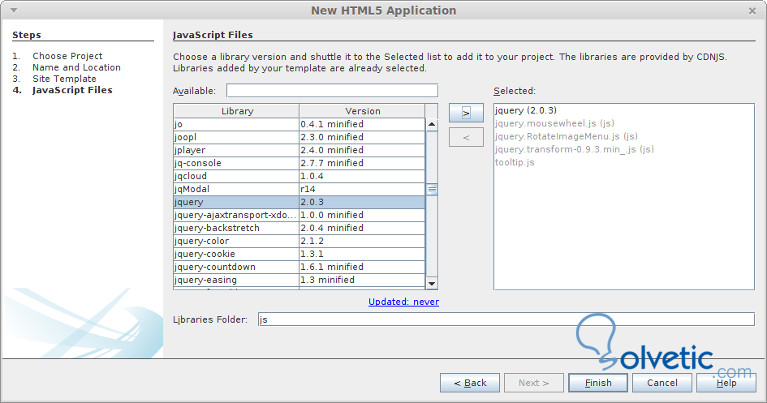This screenshot has height=403, width=767.
Task: Click the remove-library left arrow button
Action: (x=466, y=137)
